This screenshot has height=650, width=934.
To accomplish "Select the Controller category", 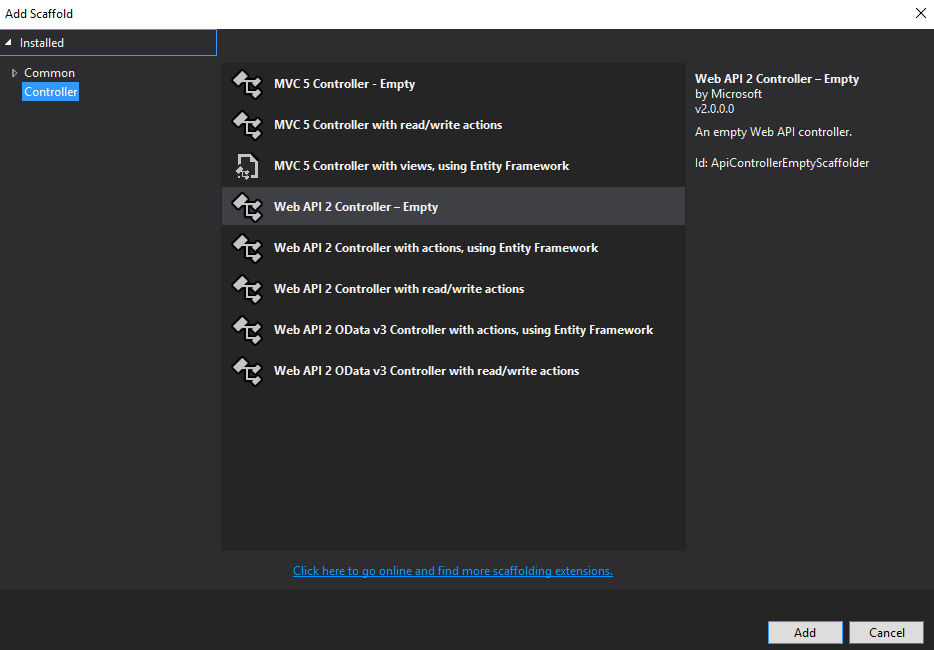I will [x=51, y=92].
